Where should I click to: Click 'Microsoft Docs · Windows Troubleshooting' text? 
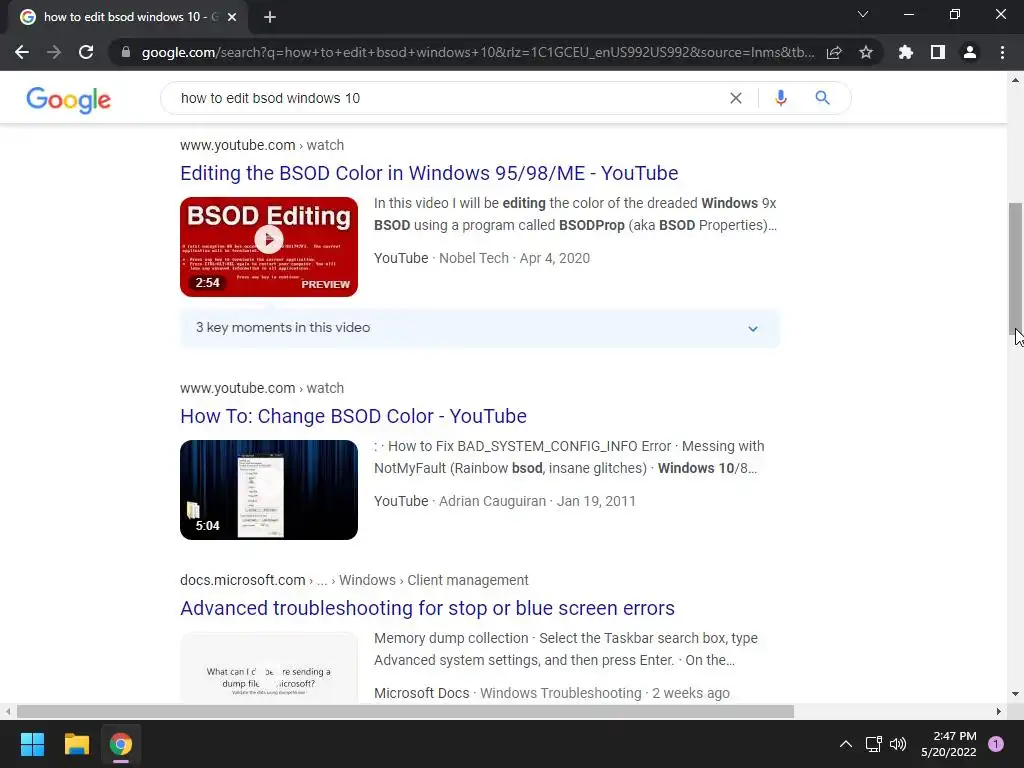pyautogui.click(x=508, y=693)
